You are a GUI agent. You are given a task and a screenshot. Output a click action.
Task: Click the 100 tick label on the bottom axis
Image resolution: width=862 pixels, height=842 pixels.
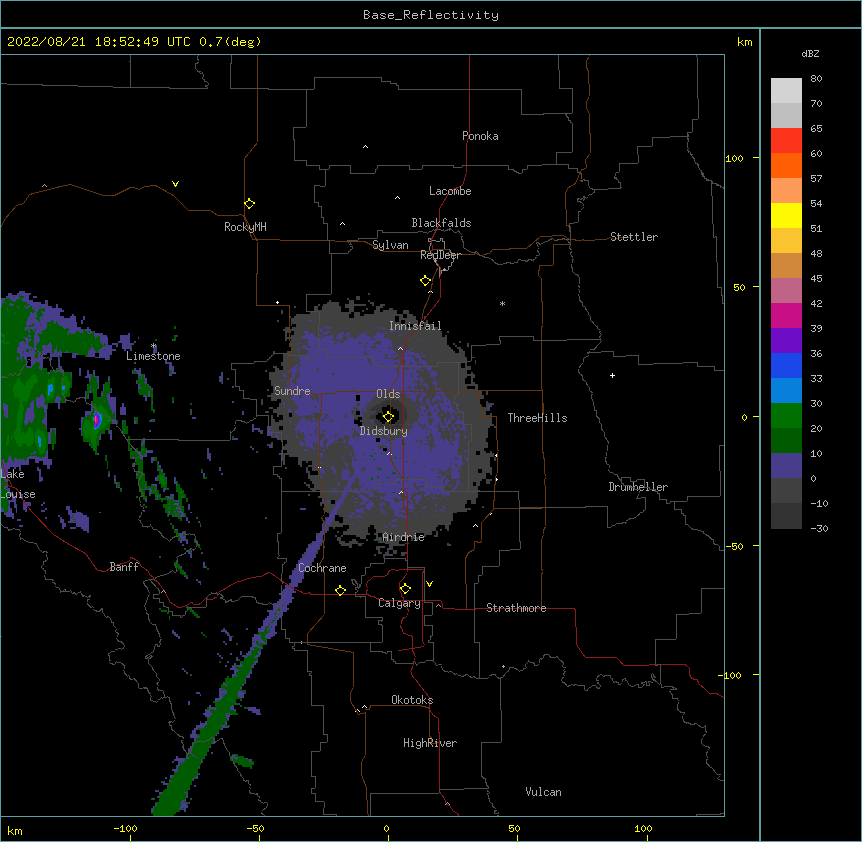(x=643, y=828)
